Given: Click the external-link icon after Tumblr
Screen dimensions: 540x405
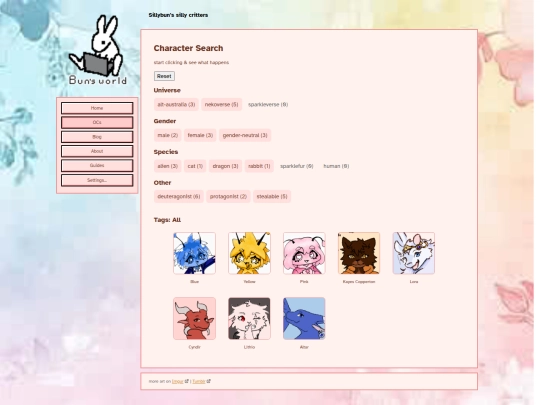Looking at the screenshot, I should [x=208, y=381].
